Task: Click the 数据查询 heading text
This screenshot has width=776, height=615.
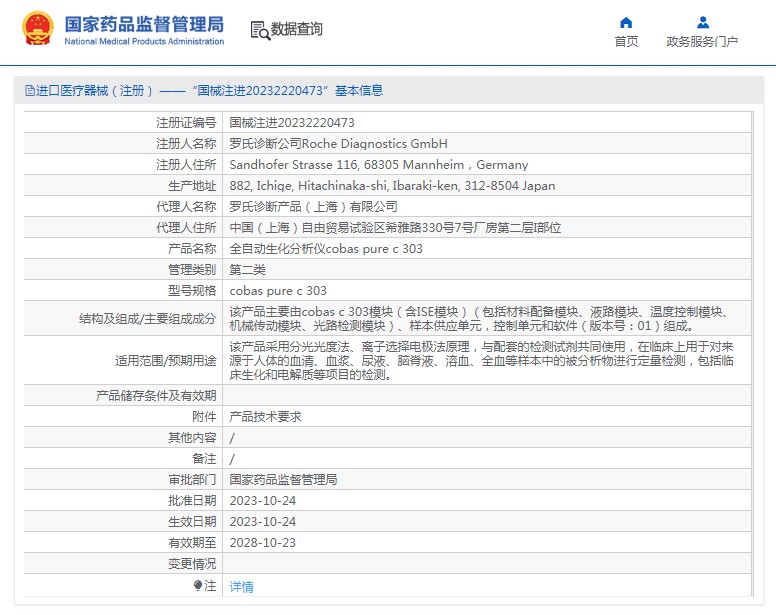Action: pos(296,29)
